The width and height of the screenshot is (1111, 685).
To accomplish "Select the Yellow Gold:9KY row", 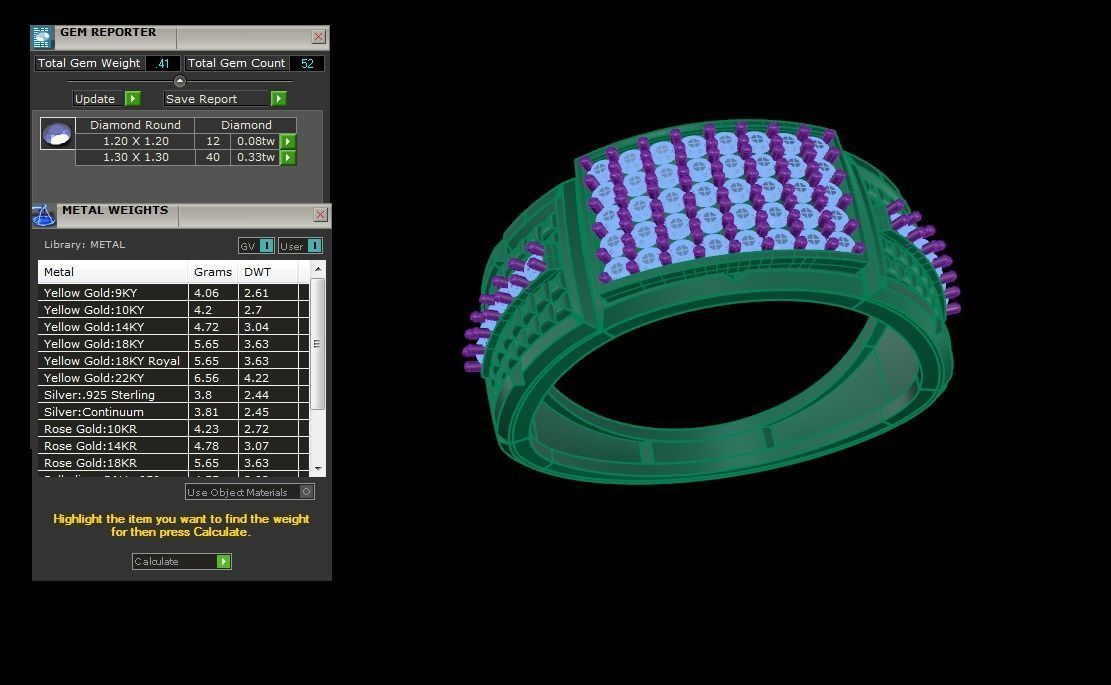I will click(x=174, y=293).
